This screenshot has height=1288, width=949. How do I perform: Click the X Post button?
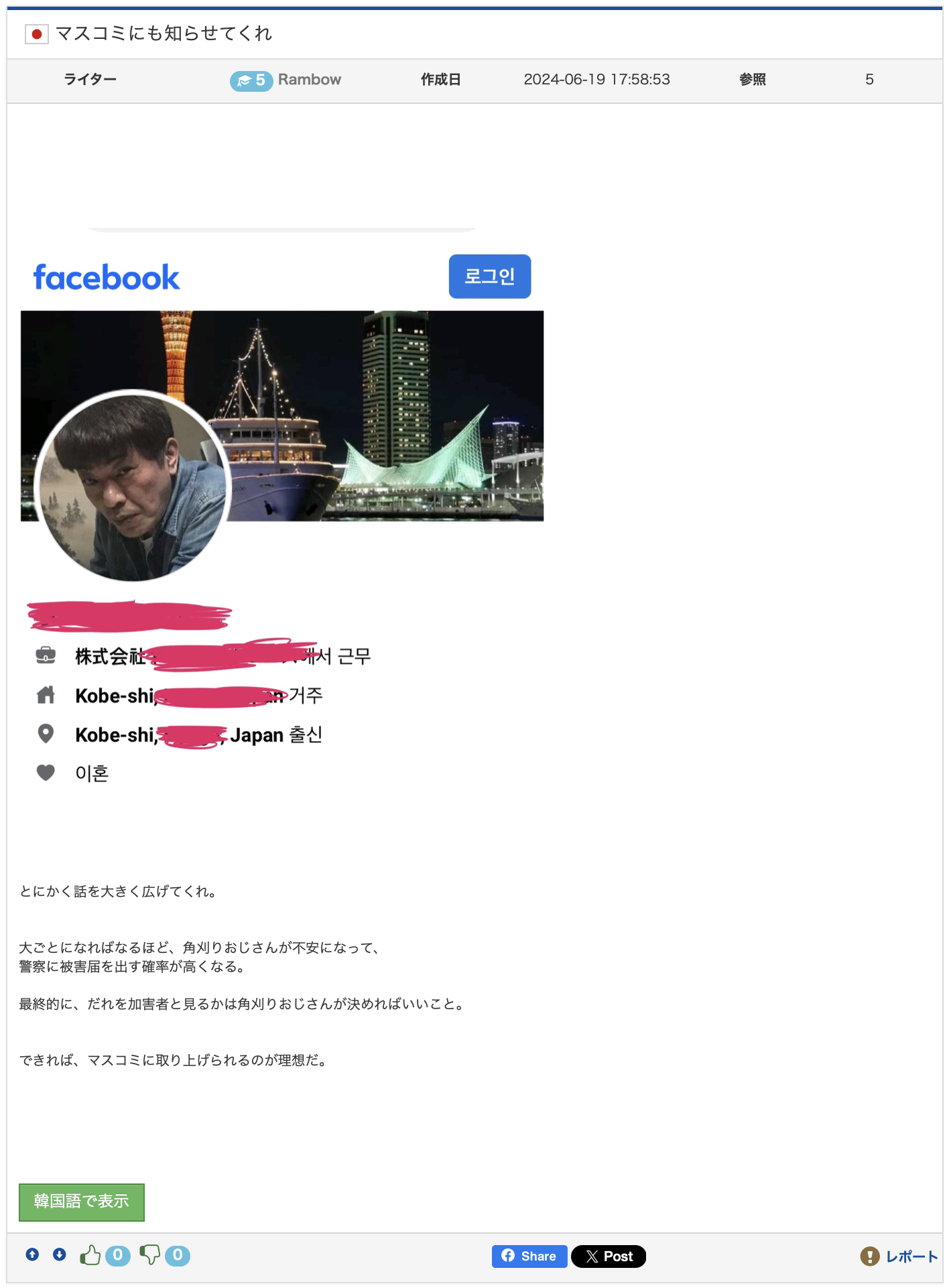pos(609,1257)
